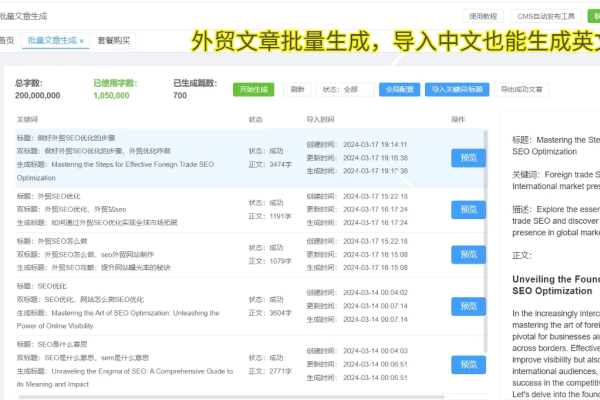Select the 操作 column header
Image resolution: width=600 pixels, height=400 pixels.
[458, 119]
